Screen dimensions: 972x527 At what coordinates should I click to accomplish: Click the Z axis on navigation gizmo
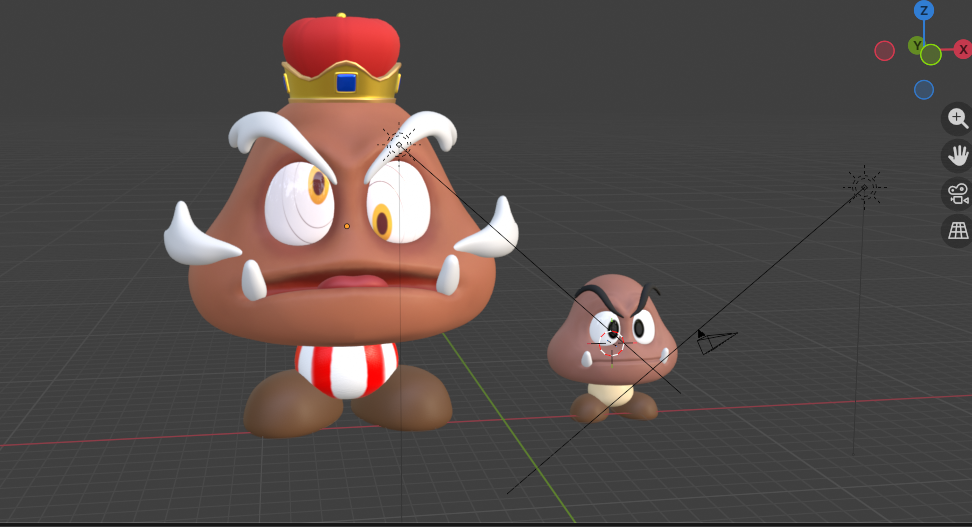(x=924, y=11)
